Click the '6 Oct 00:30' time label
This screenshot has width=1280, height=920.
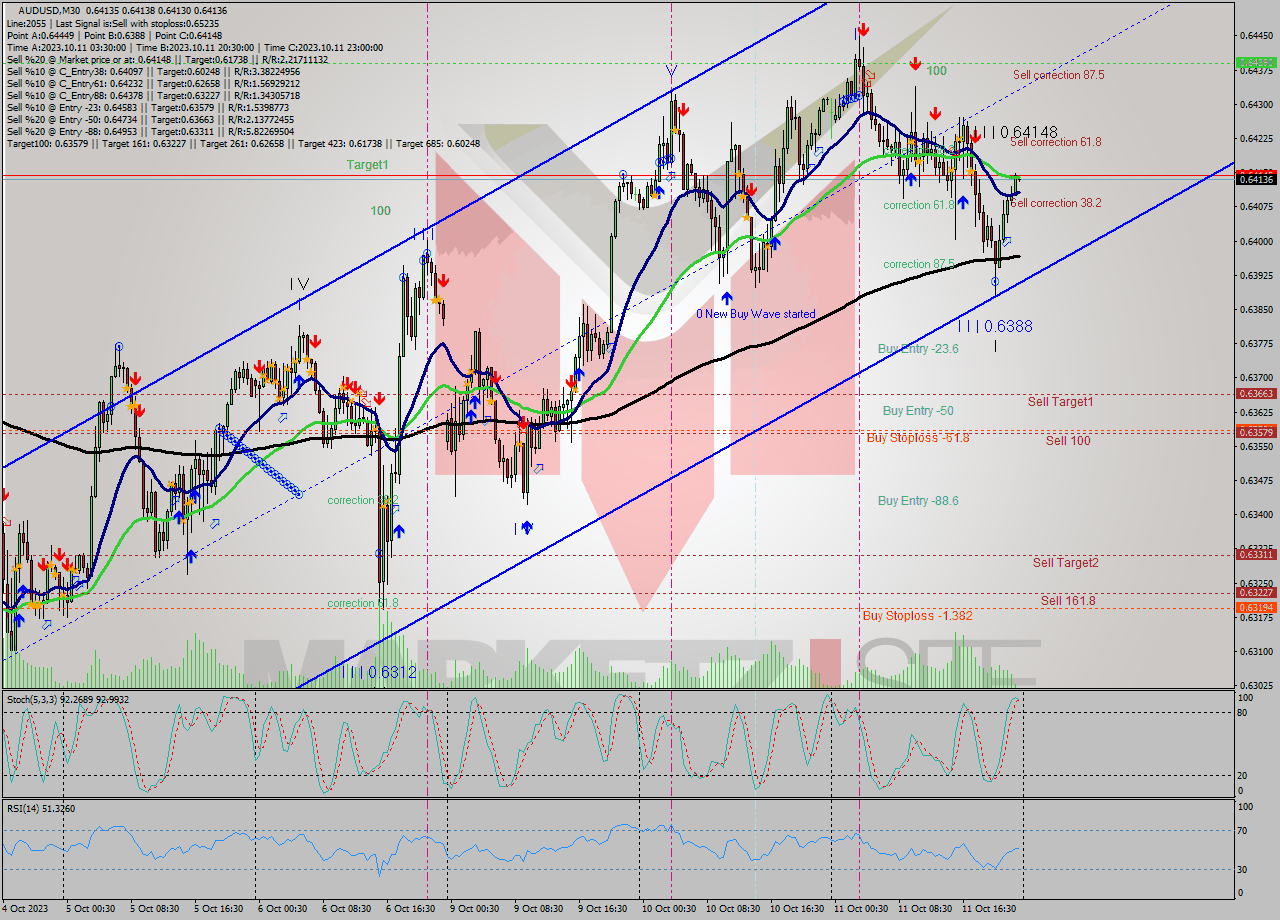coord(282,909)
